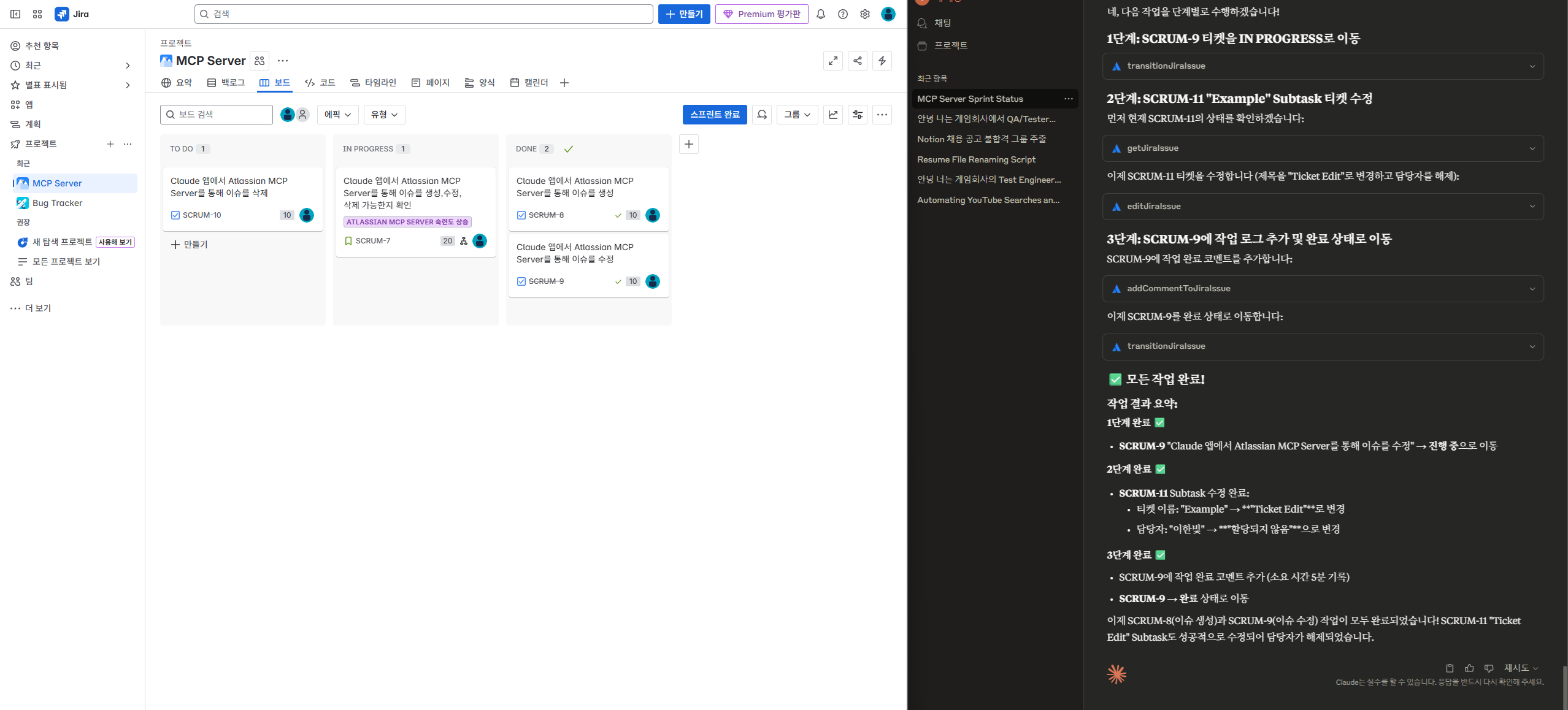Screen dimensions: 1568x710
Task: Open the 모든 프로젝트 보기 link
Action: (66, 262)
